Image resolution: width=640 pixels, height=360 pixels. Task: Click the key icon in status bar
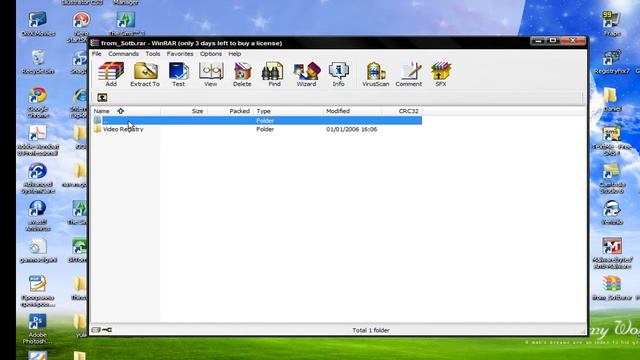coord(107,330)
